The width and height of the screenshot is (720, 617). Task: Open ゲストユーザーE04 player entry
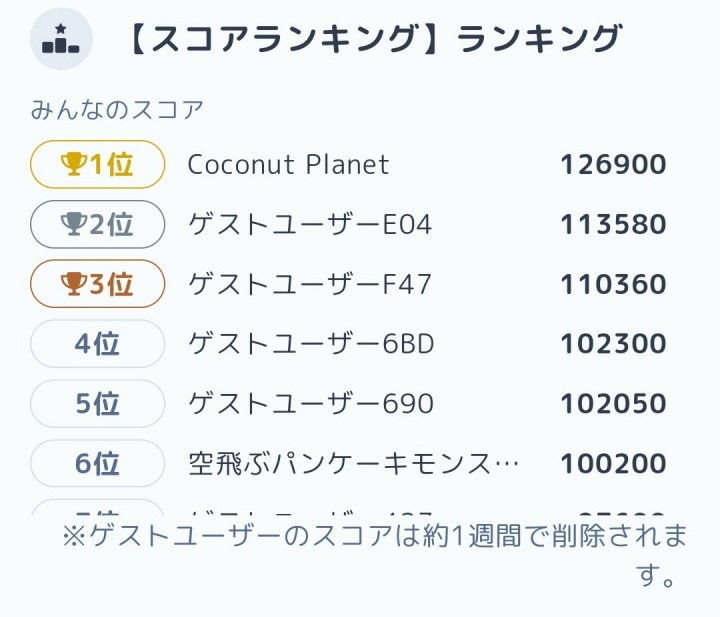click(x=310, y=224)
